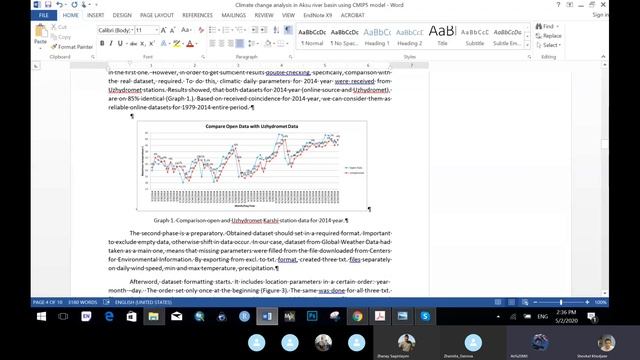Click the Sort icon
The height and width of the screenshot is (360, 640).
tap(276, 30)
